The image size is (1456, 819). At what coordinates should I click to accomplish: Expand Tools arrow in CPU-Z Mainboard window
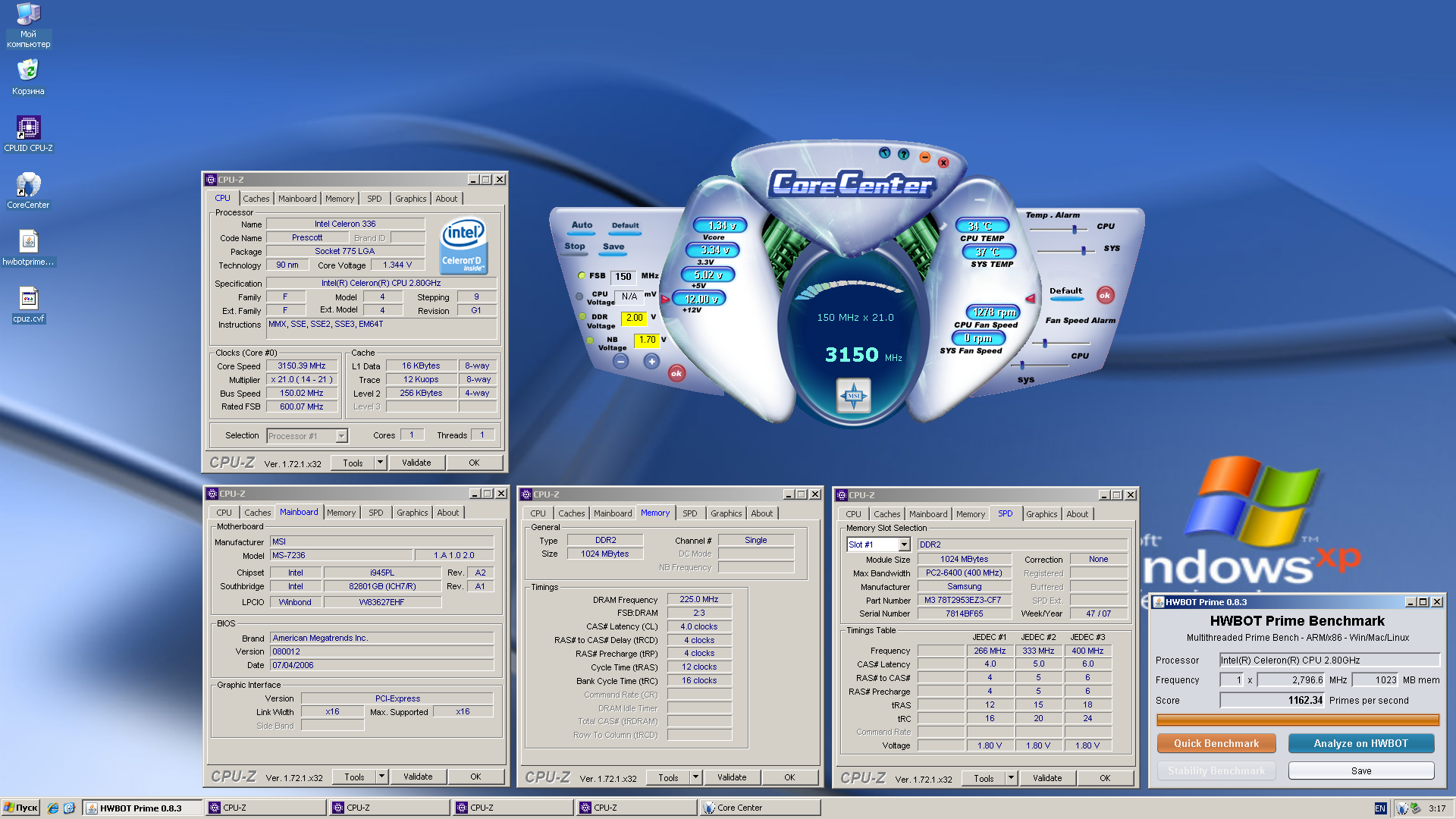[x=382, y=777]
